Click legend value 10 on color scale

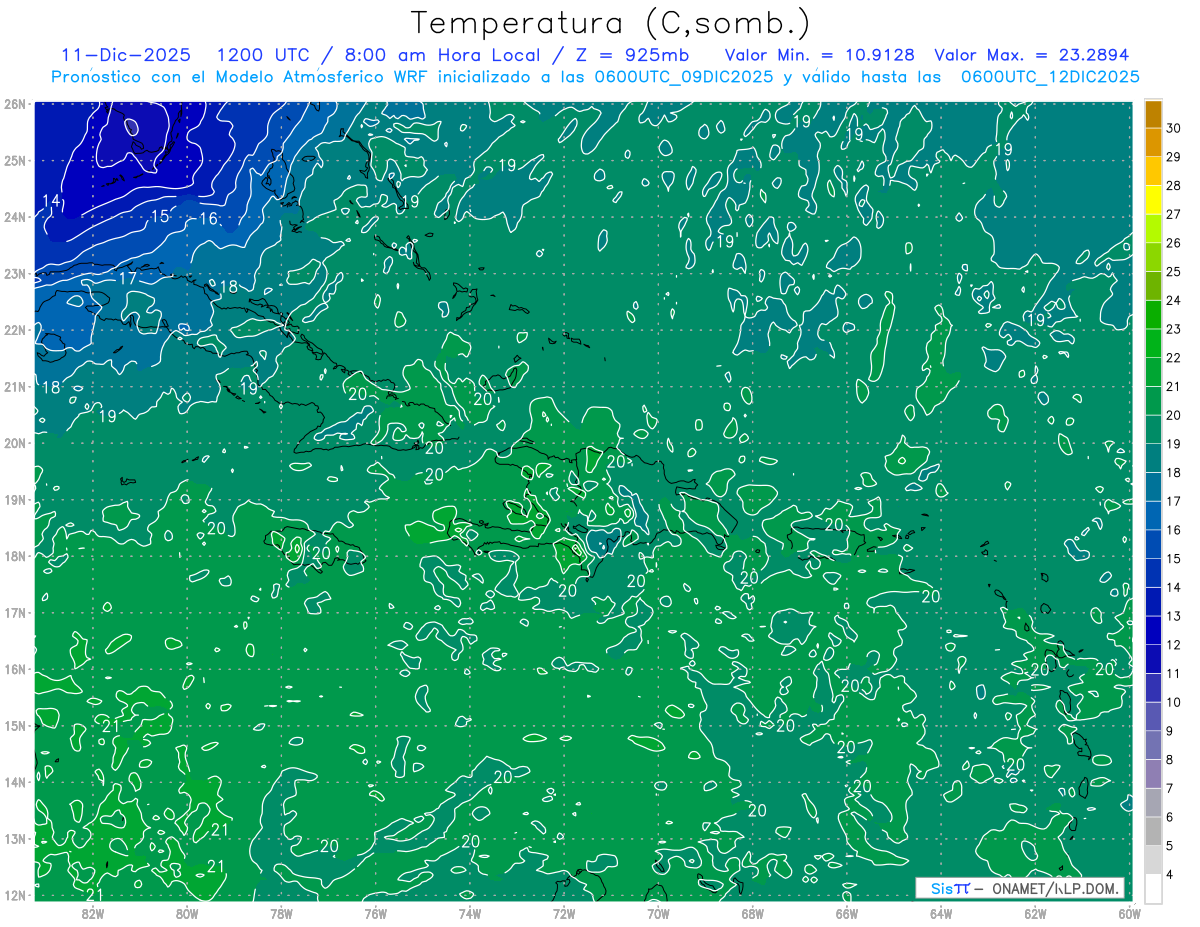1174,702
